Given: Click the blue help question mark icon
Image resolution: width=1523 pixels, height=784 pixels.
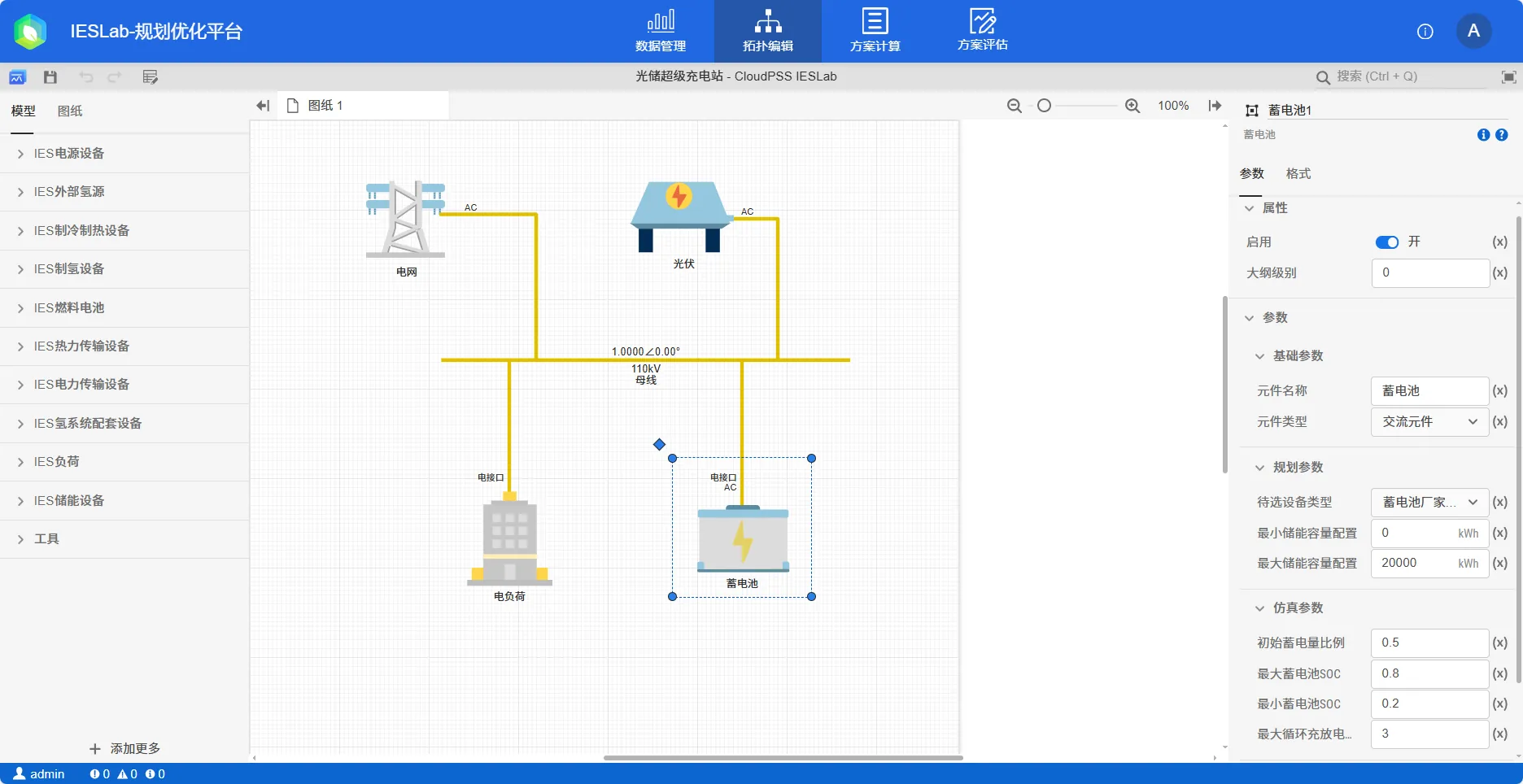Looking at the screenshot, I should 1502,135.
